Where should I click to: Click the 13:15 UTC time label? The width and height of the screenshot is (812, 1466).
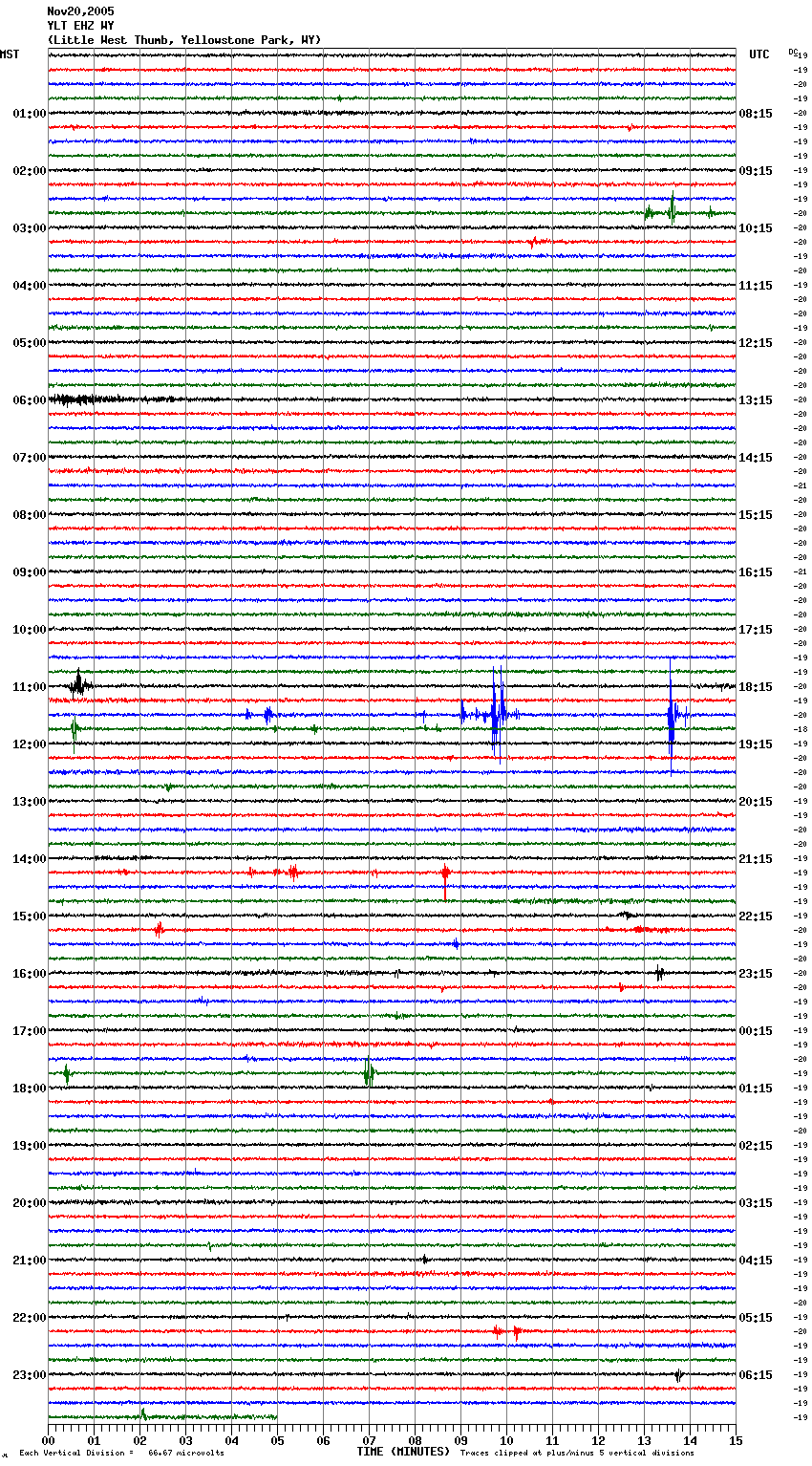(756, 400)
